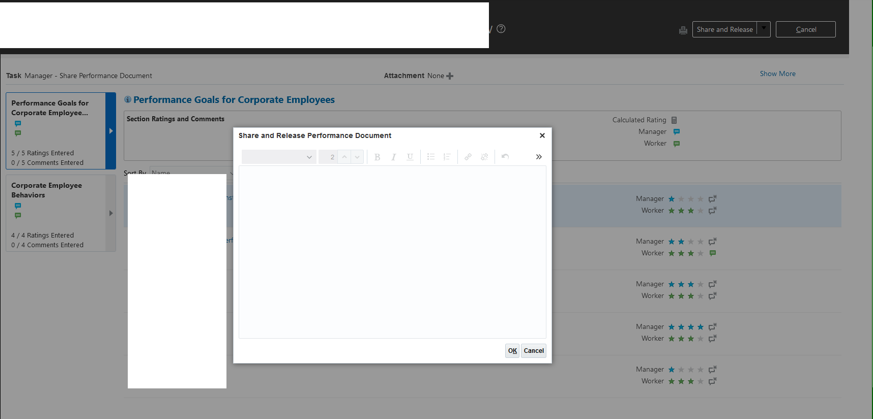Open Worker comment icon in Section Ratings
The width and height of the screenshot is (873, 419).
pos(676,144)
